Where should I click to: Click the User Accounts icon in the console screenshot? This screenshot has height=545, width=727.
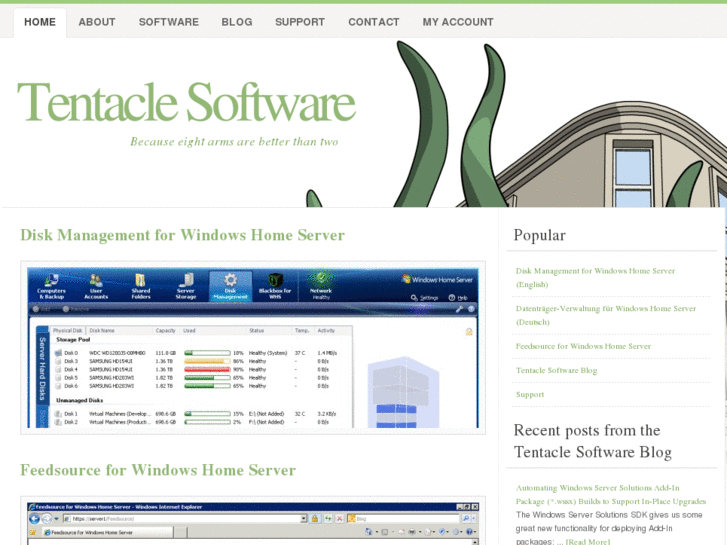point(96,286)
